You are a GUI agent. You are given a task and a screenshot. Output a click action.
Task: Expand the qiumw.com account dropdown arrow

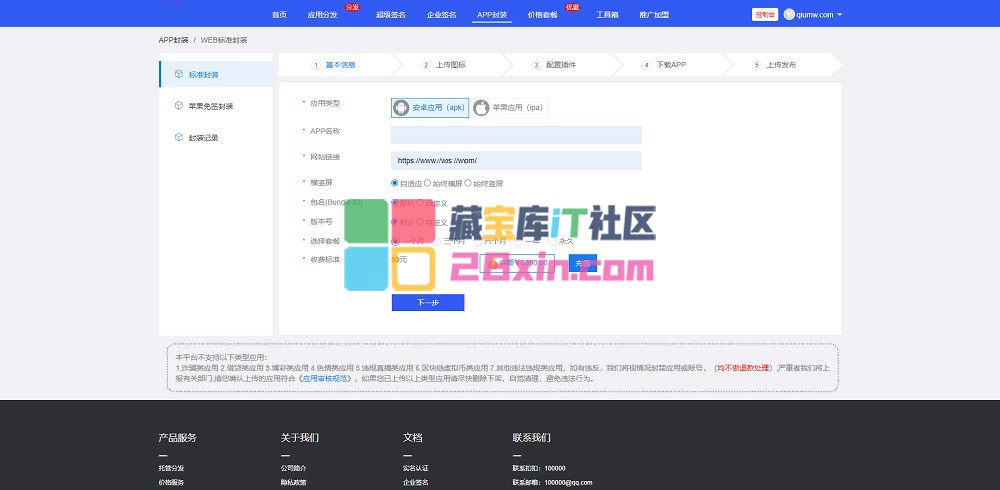pyautogui.click(x=840, y=15)
